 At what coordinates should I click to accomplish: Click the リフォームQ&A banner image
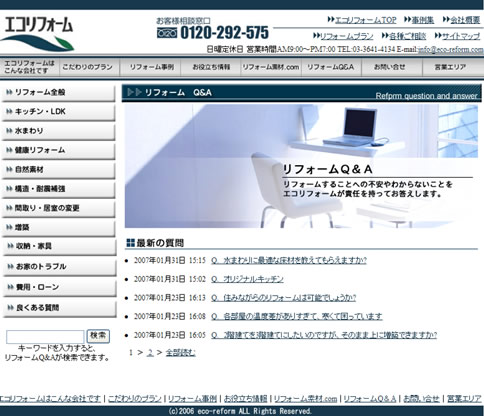coord(301,166)
